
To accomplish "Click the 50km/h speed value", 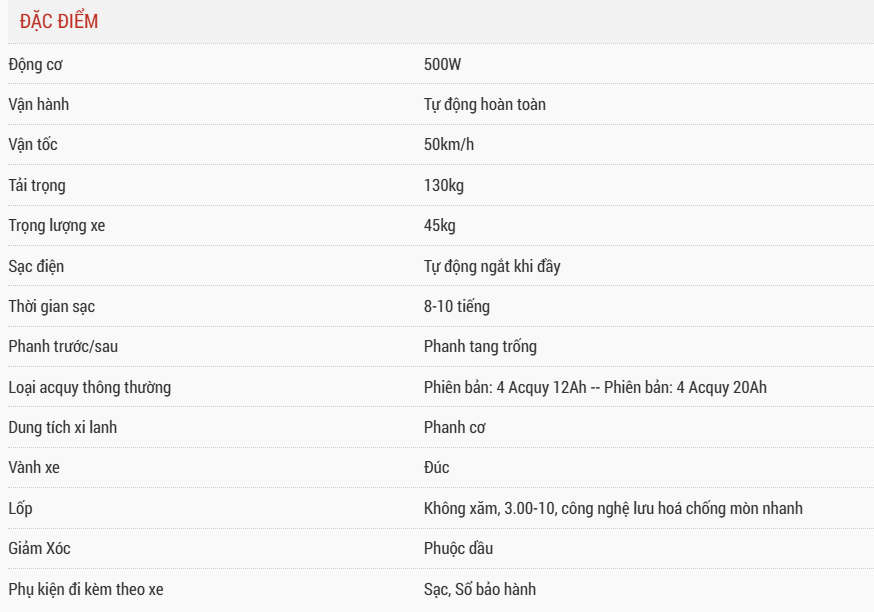I will coord(449,145).
